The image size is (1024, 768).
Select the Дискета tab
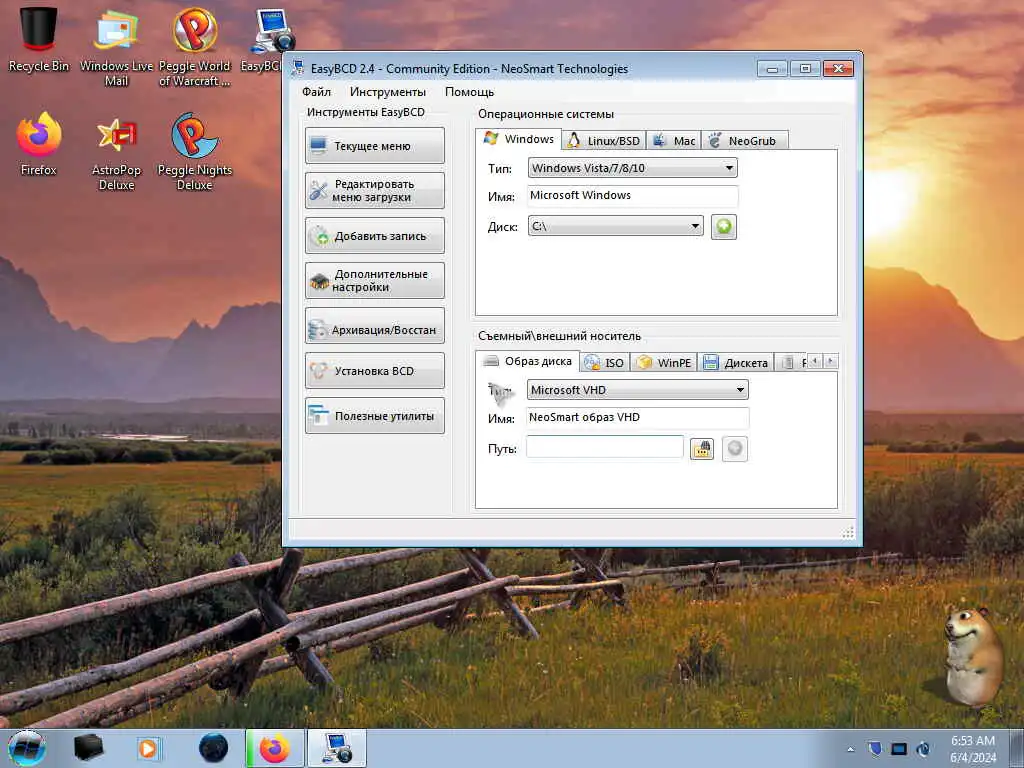(x=736, y=362)
